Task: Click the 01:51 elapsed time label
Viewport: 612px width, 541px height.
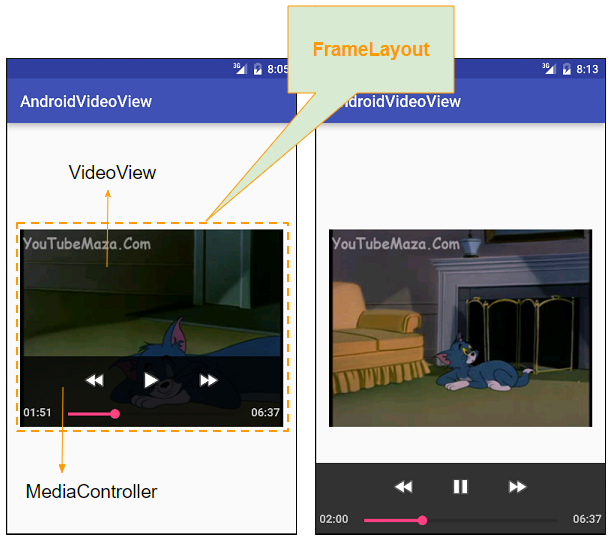Action: (x=37, y=412)
